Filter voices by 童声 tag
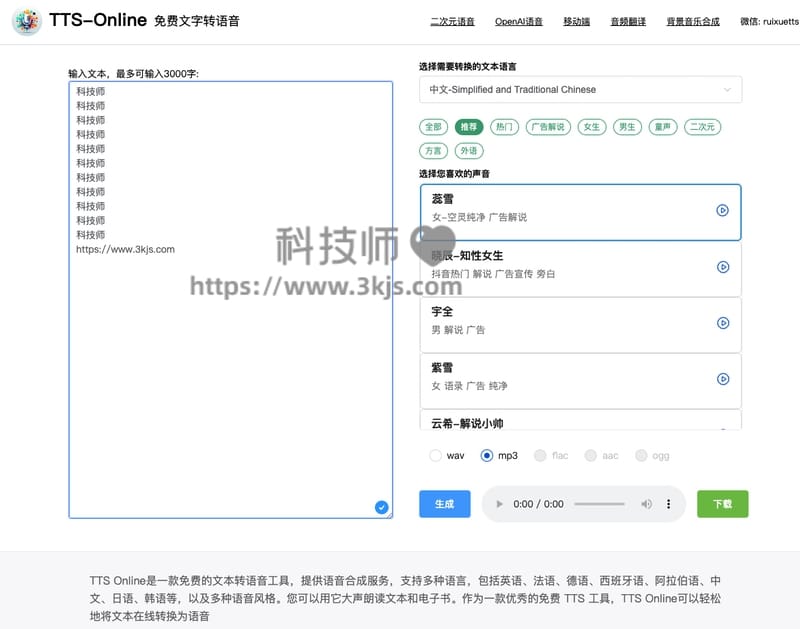800x629 pixels. [663, 127]
